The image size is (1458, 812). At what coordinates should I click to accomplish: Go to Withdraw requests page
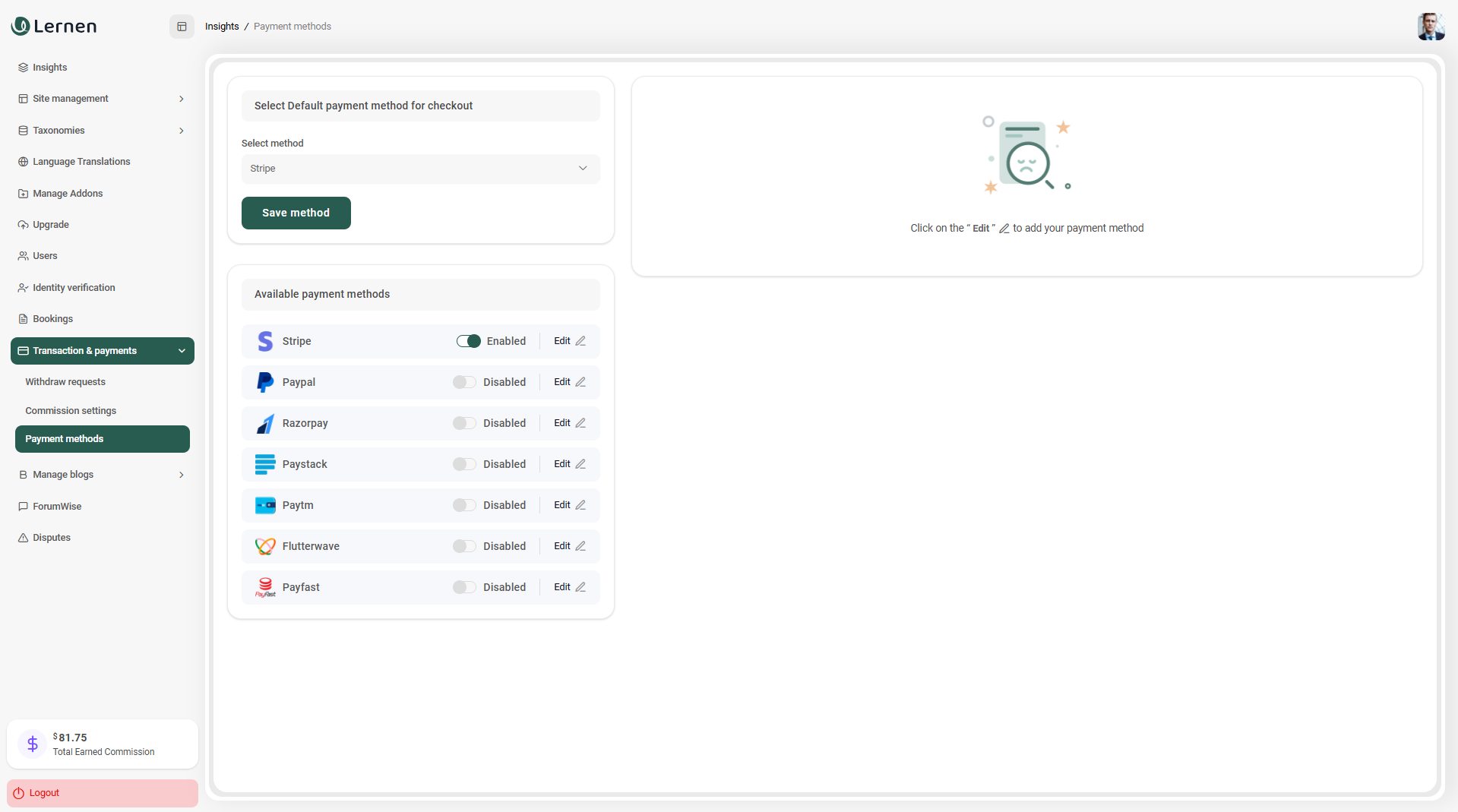point(65,382)
